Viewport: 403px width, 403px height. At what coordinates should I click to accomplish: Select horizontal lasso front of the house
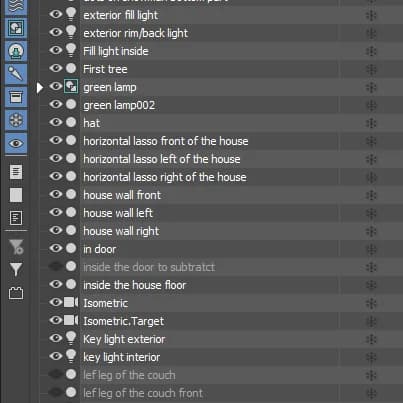pos(166,141)
